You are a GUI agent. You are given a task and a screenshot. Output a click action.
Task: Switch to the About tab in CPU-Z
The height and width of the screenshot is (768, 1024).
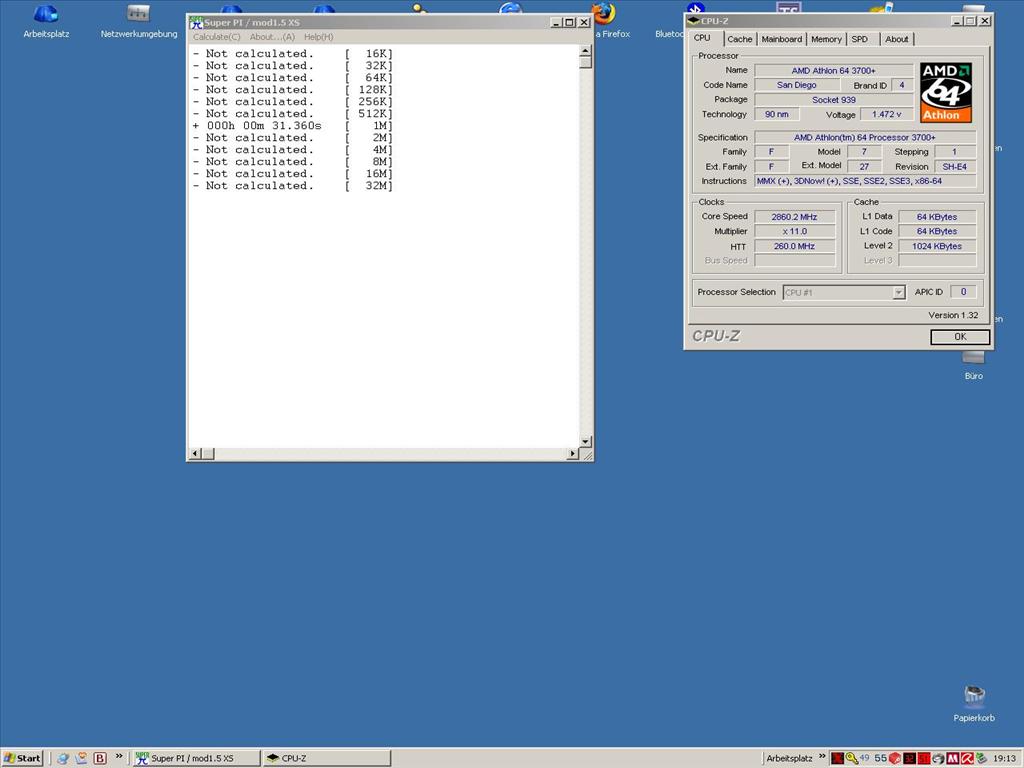click(x=897, y=39)
